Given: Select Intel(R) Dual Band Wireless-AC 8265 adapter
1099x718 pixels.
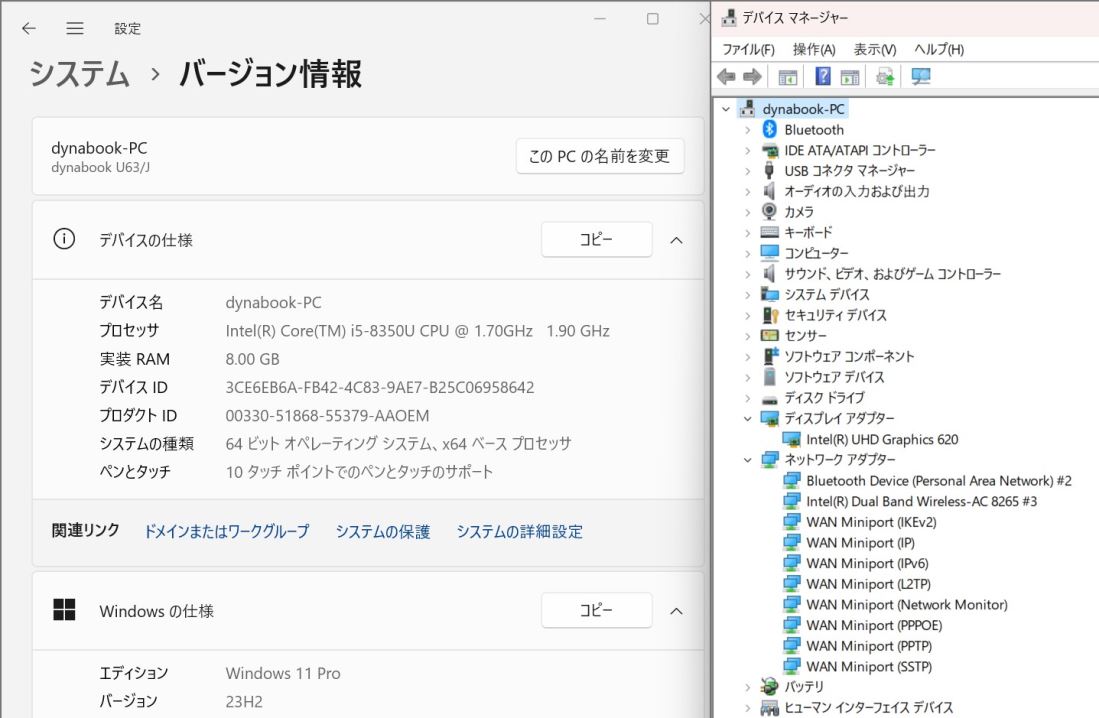Looking at the screenshot, I should 921,501.
